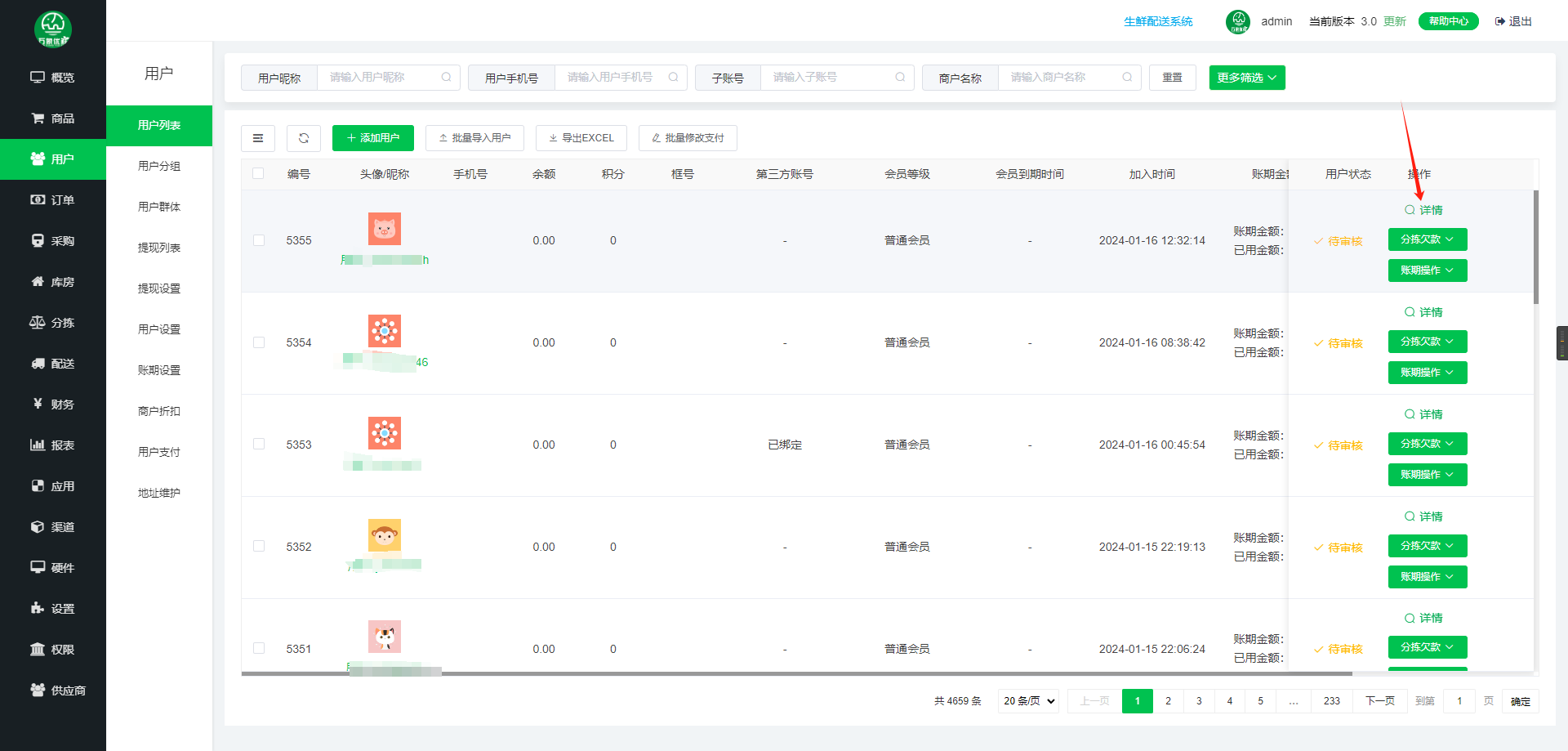
Task: Select the checkbox for user 5353
Action: tap(259, 444)
